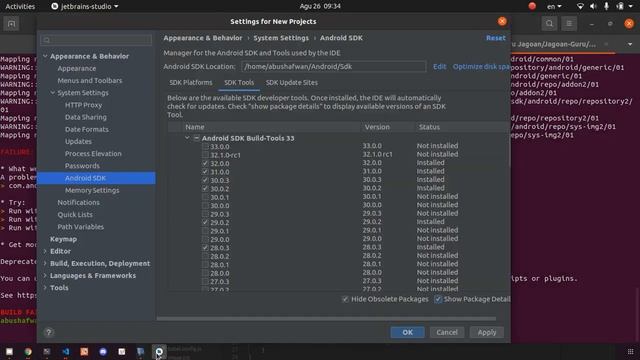The height and width of the screenshot is (360, 640).
Task: Open the terminal window's hamburger menu
Action: click(x=569, y=24)
